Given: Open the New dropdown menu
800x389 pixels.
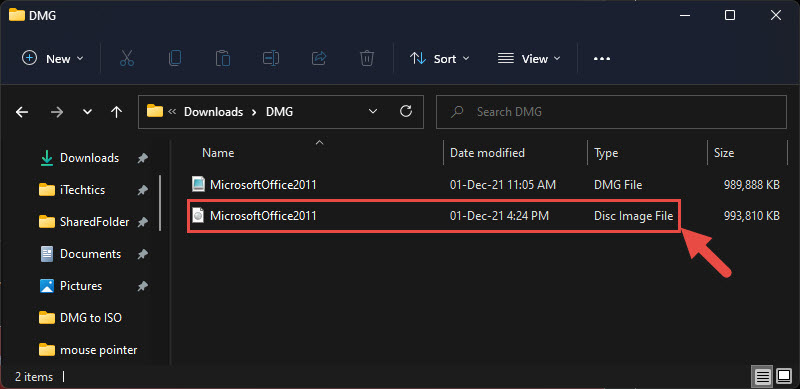Looking at the screenshot, I should (53, 59).
